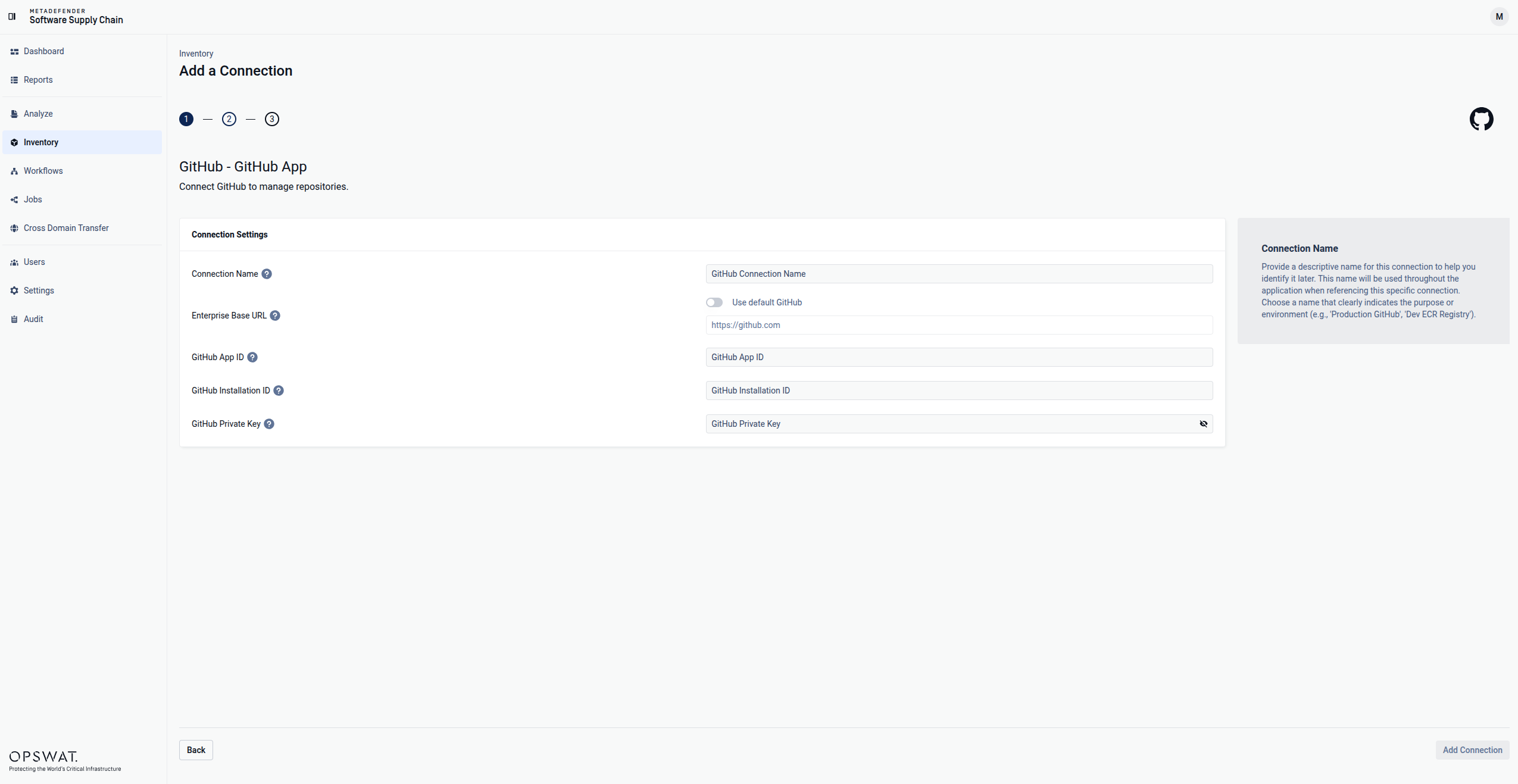The image size is (1518, 784).
Task: Open the Audit page
Action: [x=82, y=319]
